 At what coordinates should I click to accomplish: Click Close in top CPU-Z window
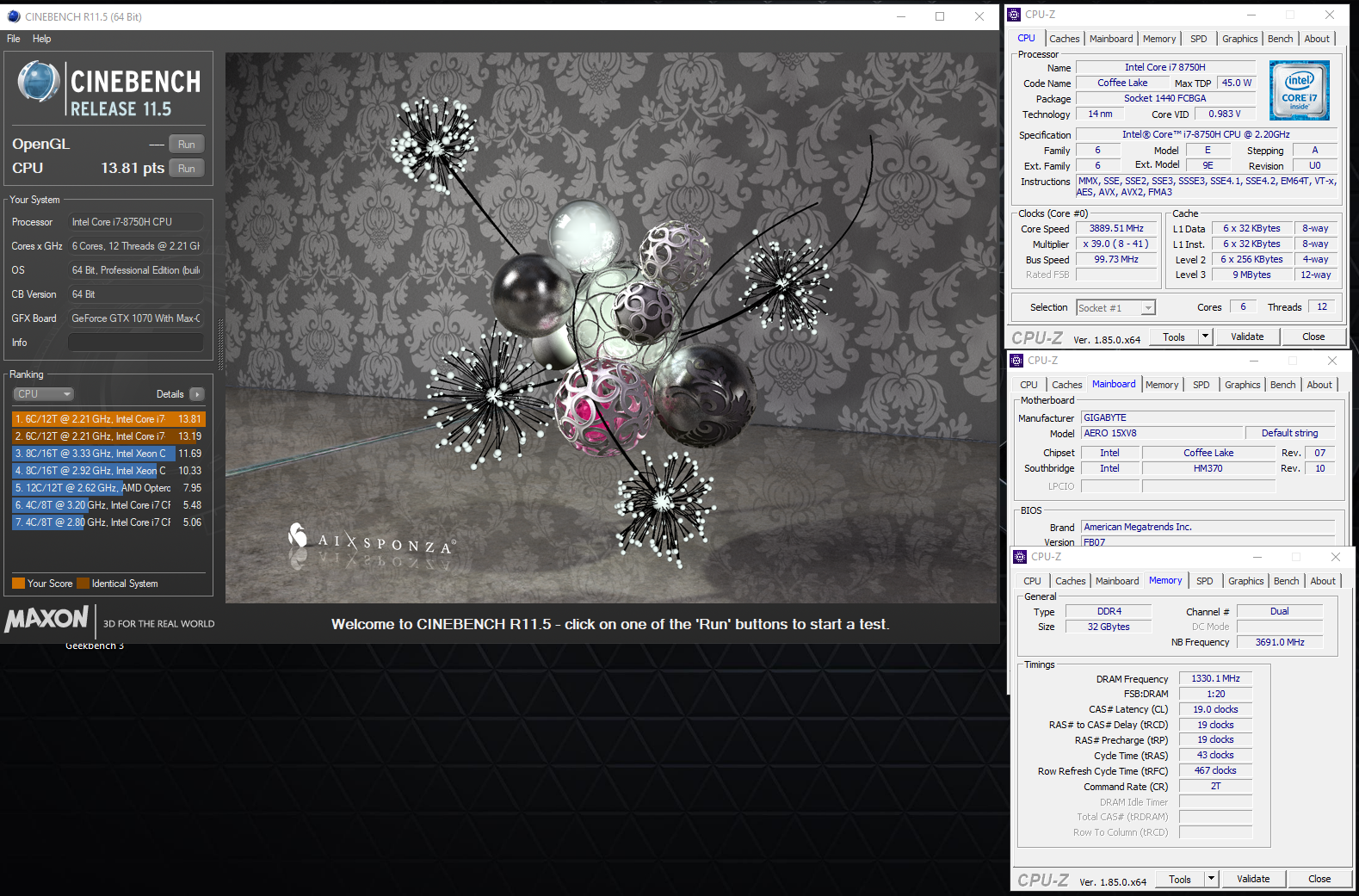[x=1313, y=337]
